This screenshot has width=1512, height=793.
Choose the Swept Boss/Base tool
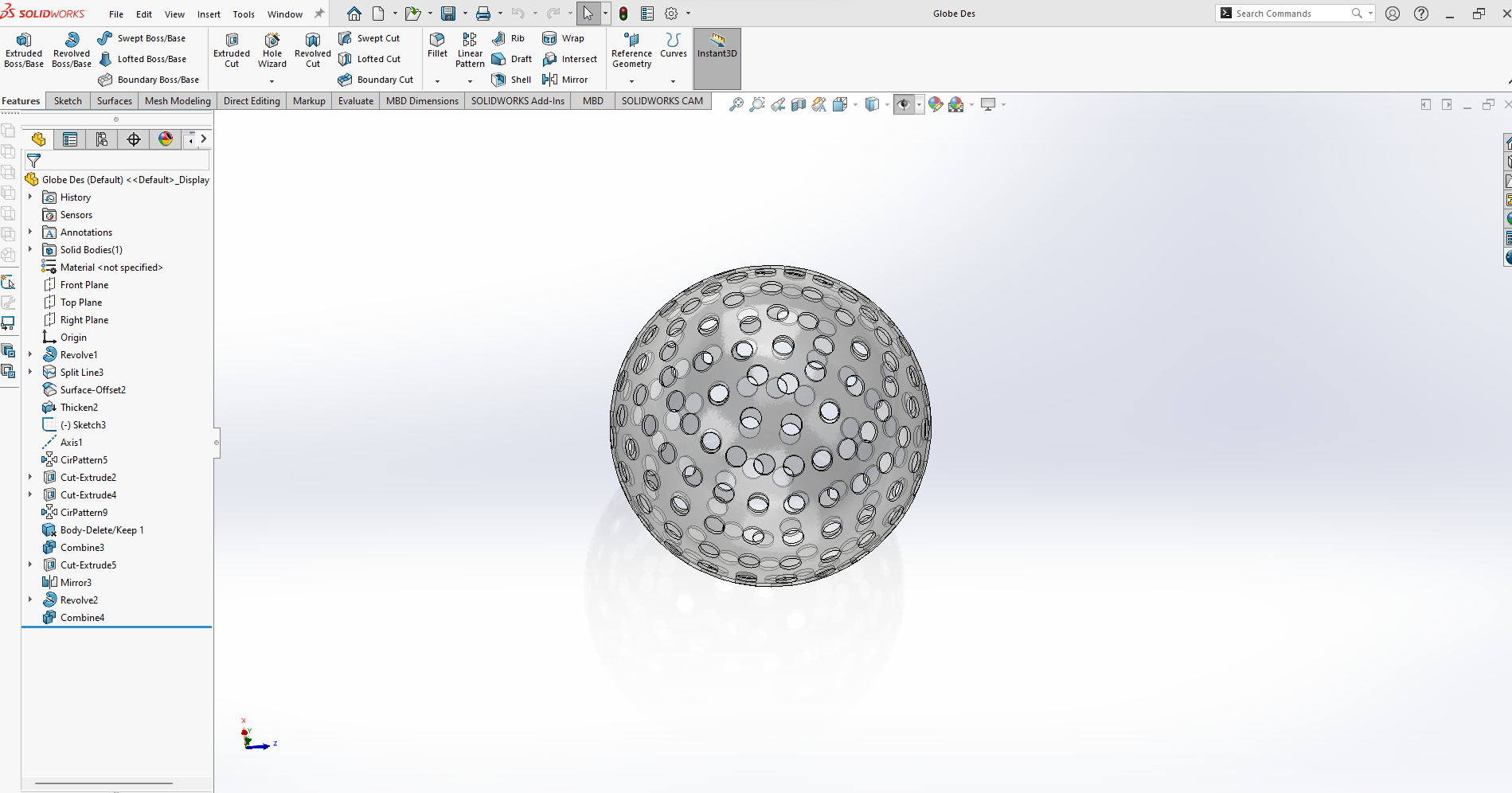pos(142,38)
